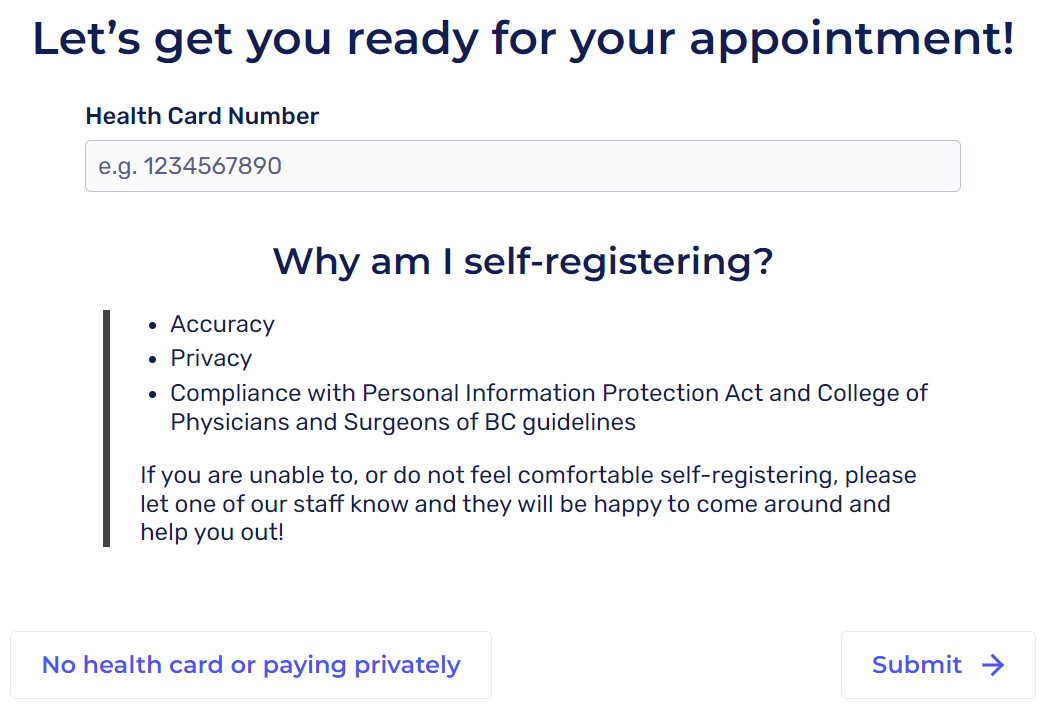
Task: Click the right arrow icon beside Submit
Action: 993,665
